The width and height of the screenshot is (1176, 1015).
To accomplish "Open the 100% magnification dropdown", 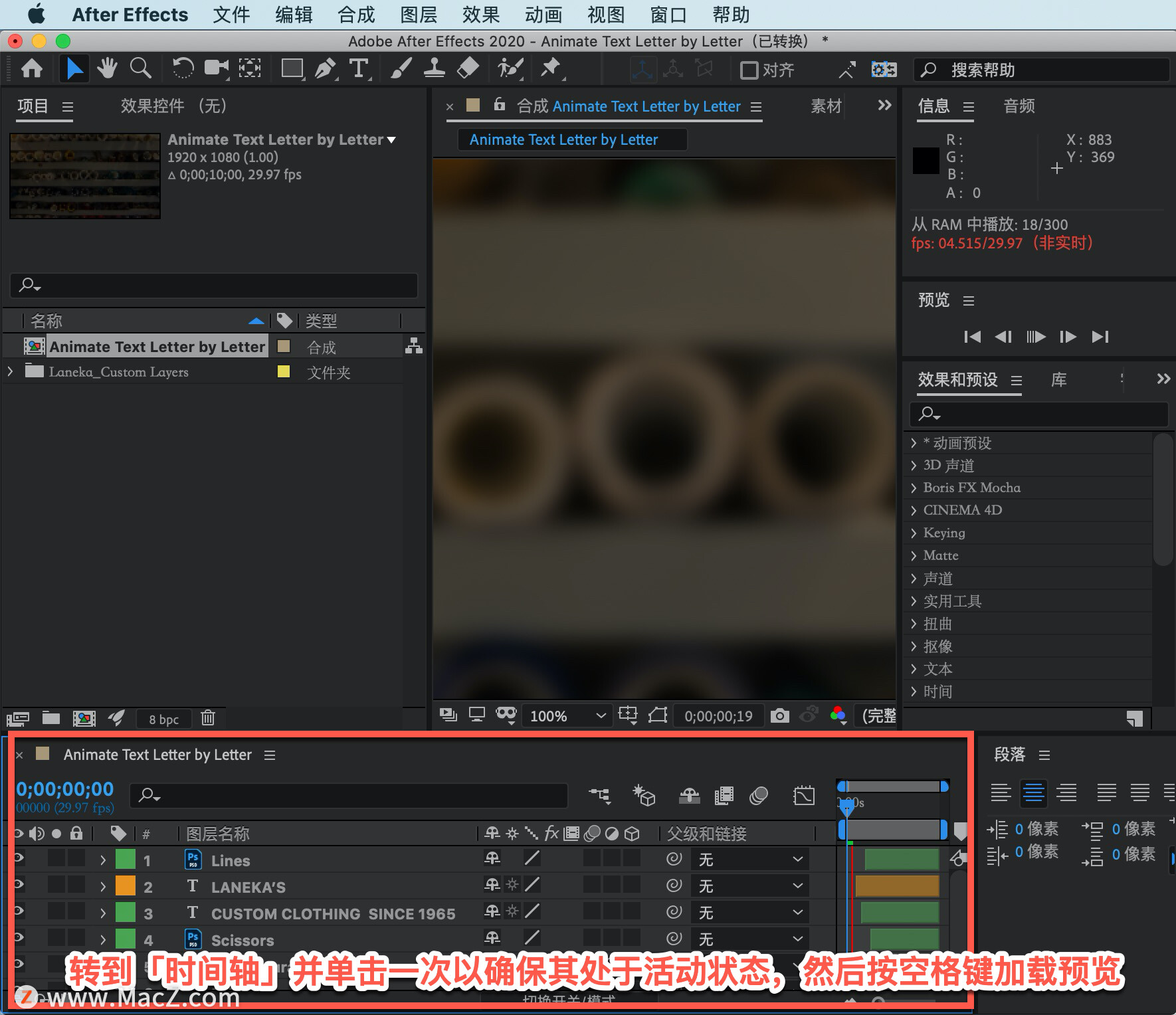I will click(568, 716).
